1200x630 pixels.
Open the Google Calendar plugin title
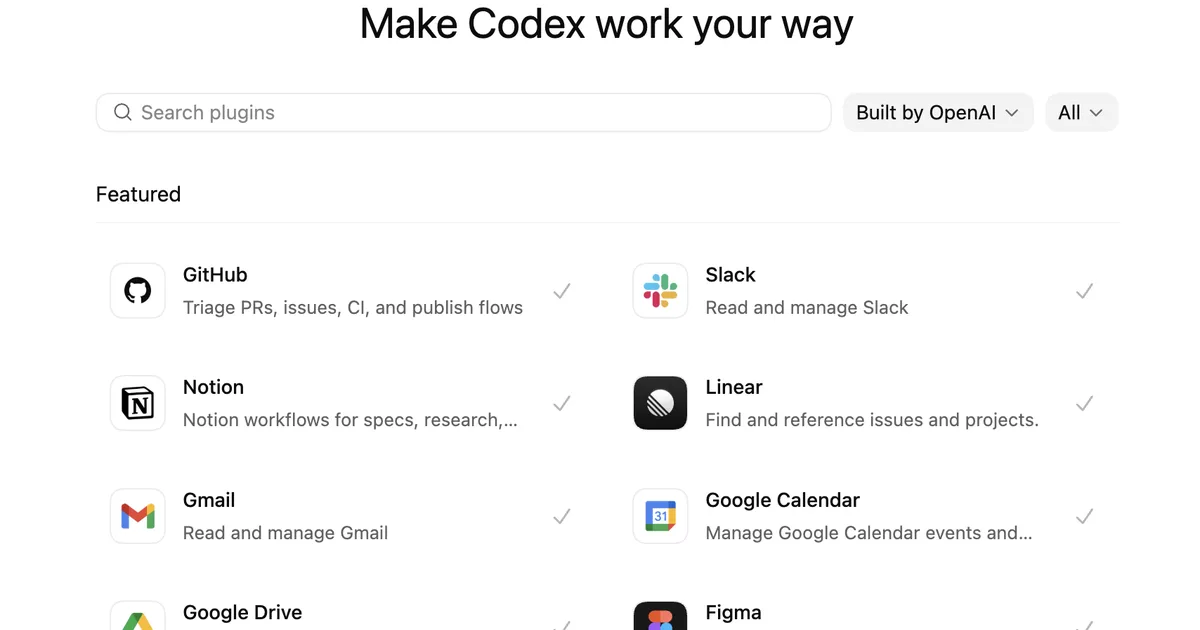coord(782,500)
